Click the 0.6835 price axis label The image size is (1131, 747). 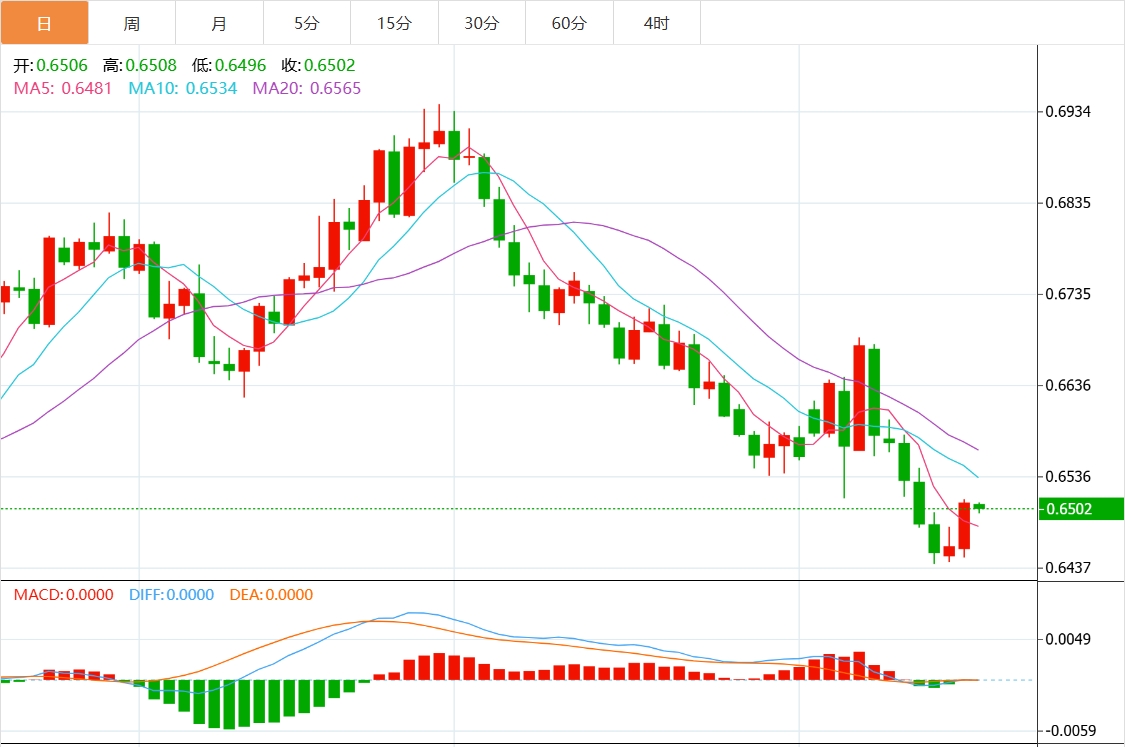click(1068, 203)
